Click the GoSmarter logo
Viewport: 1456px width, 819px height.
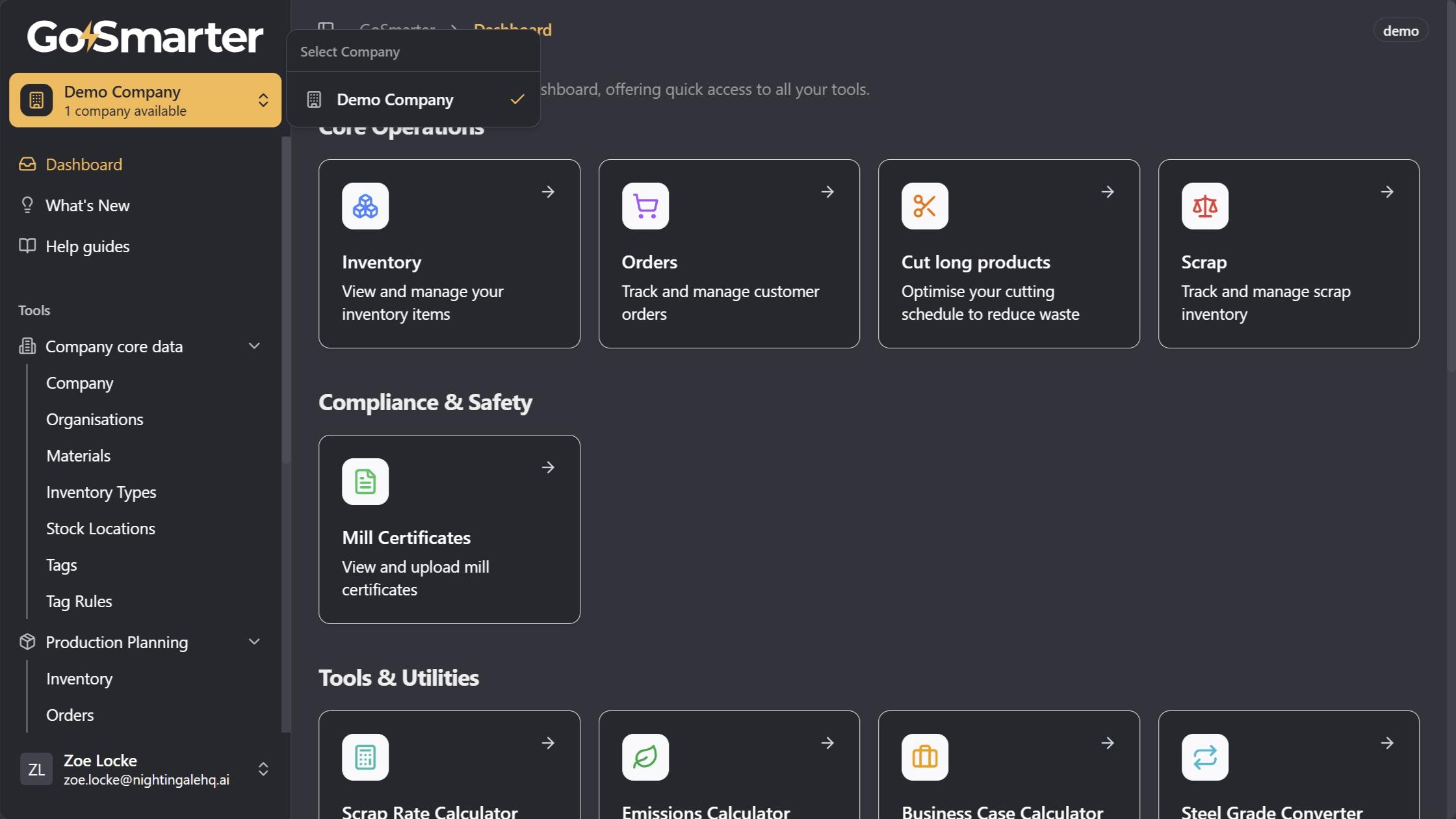144,36
